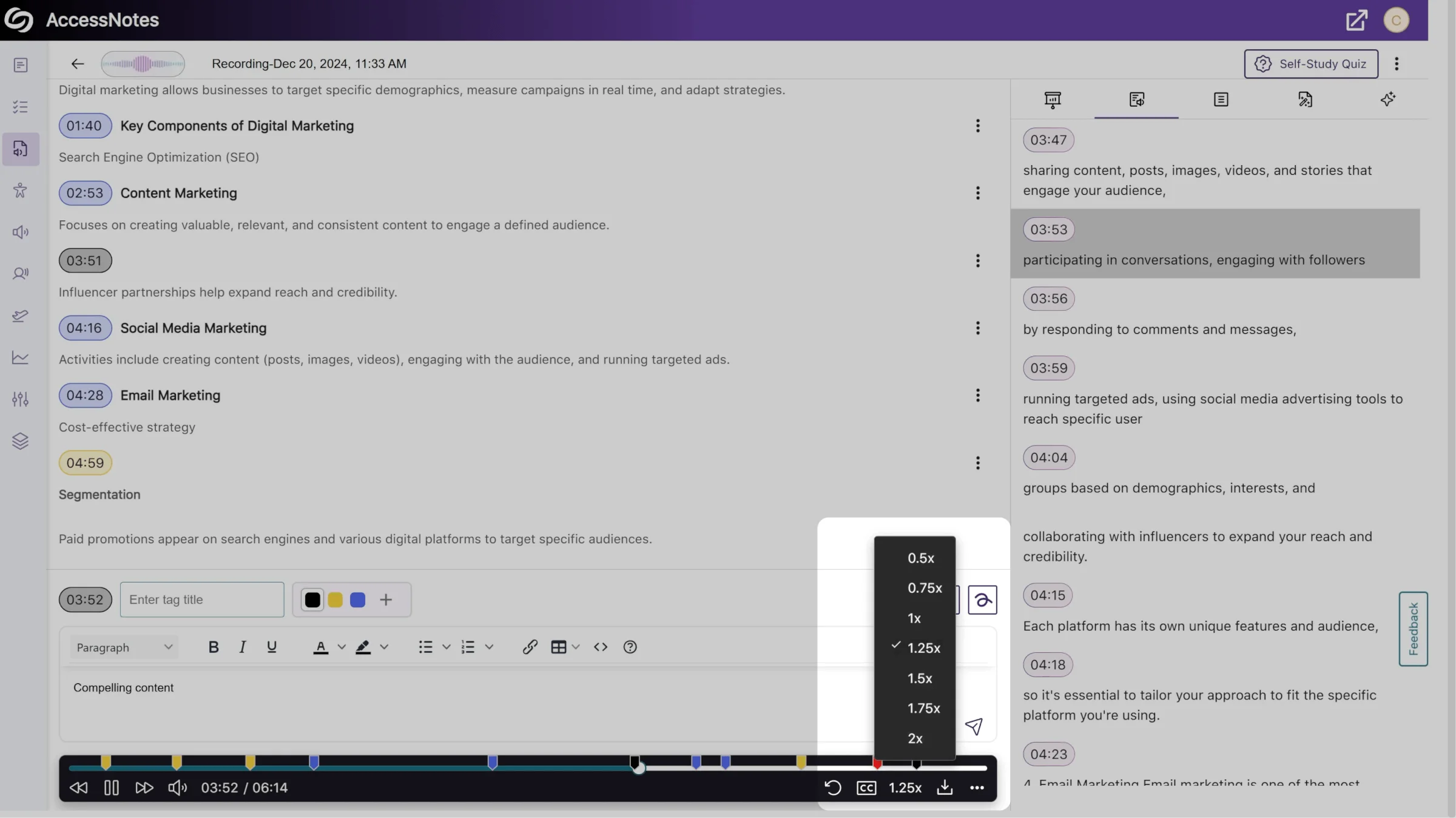Open the sliders settings icon in sidebar
Viewport: 1456px width, 818px height.
(21, 399)
